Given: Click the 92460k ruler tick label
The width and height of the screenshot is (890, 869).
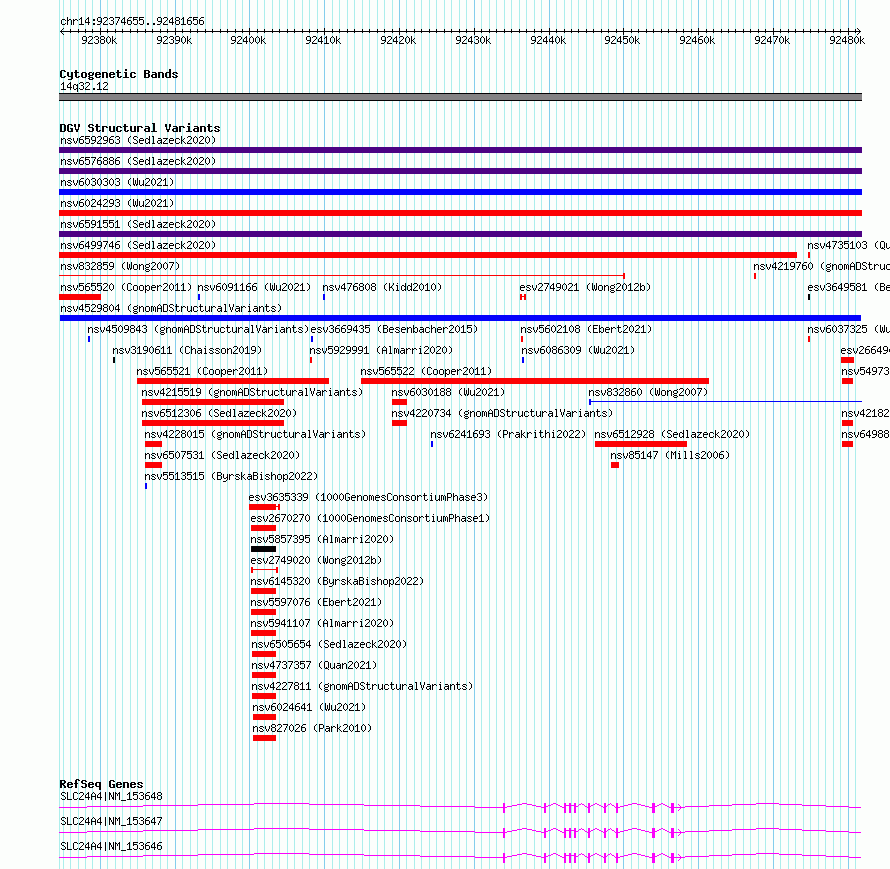Looking at the screenshot, I should pos(697,40).
